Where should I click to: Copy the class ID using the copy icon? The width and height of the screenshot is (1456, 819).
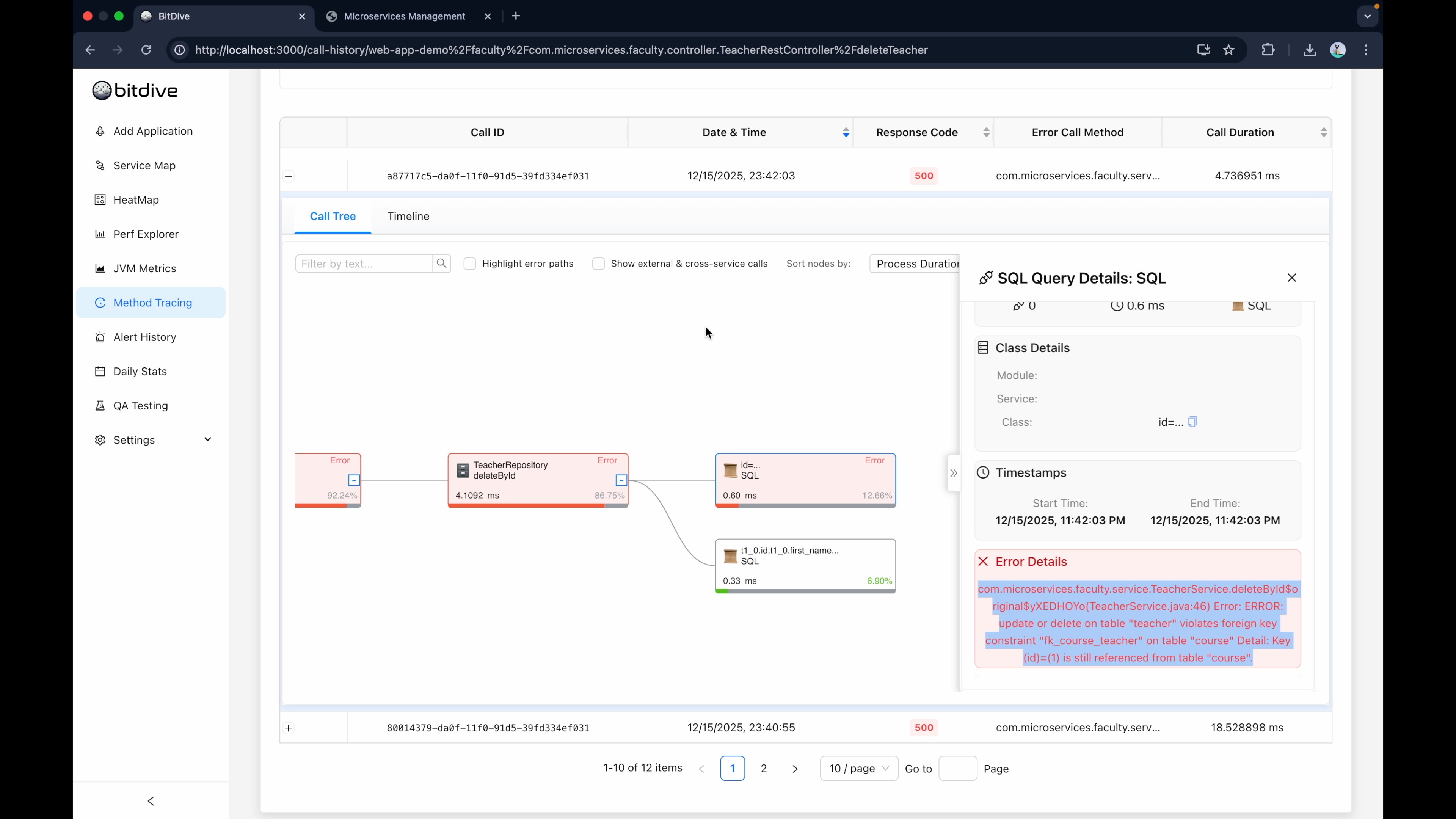(x=1192, y=422)
